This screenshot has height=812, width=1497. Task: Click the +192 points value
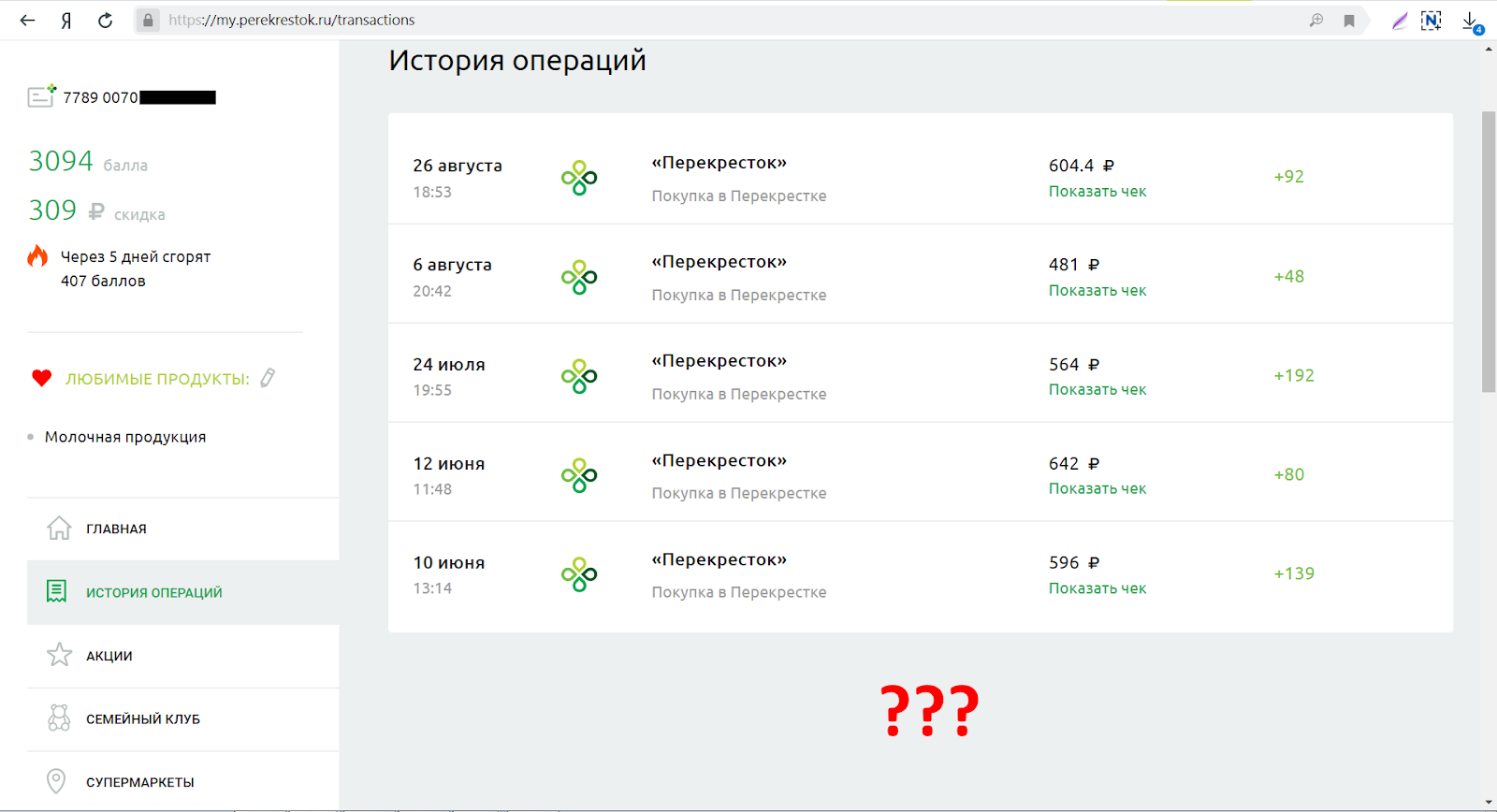(1294, 375)
